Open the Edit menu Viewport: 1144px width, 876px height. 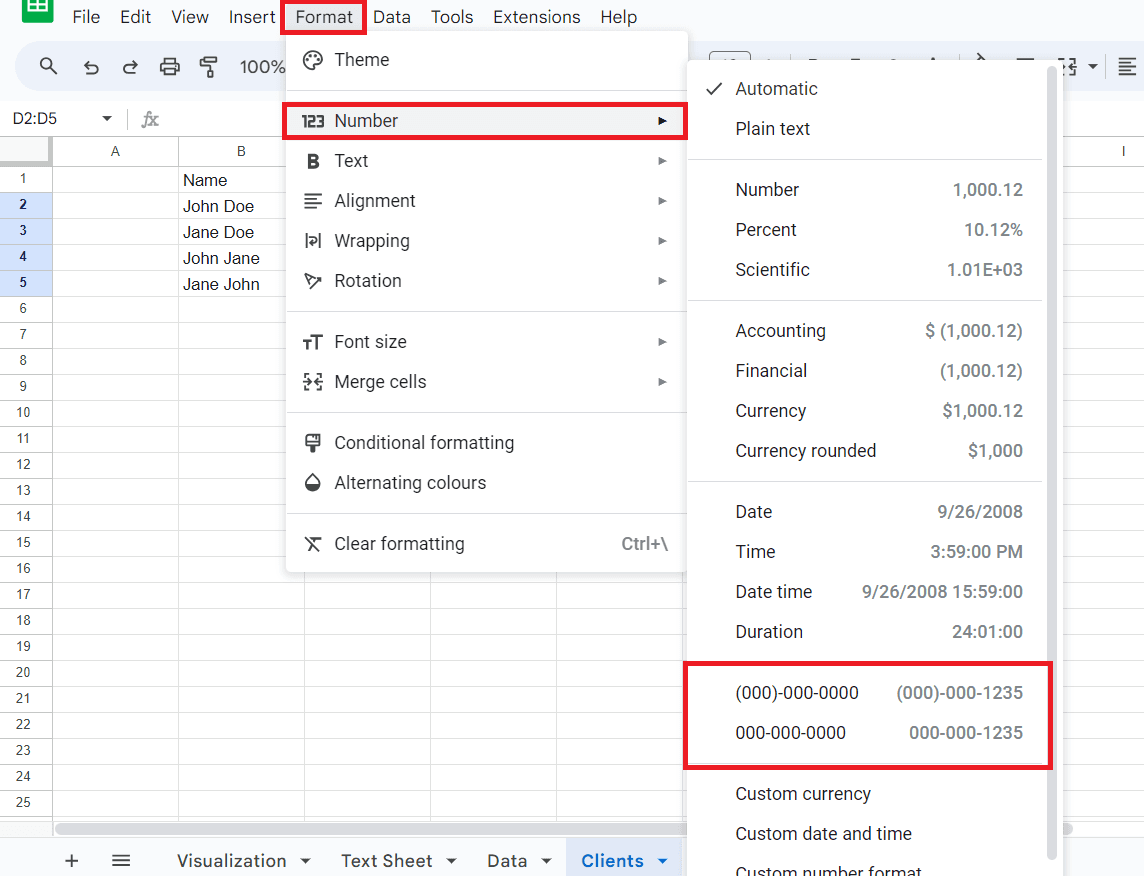tap(136, 17)
